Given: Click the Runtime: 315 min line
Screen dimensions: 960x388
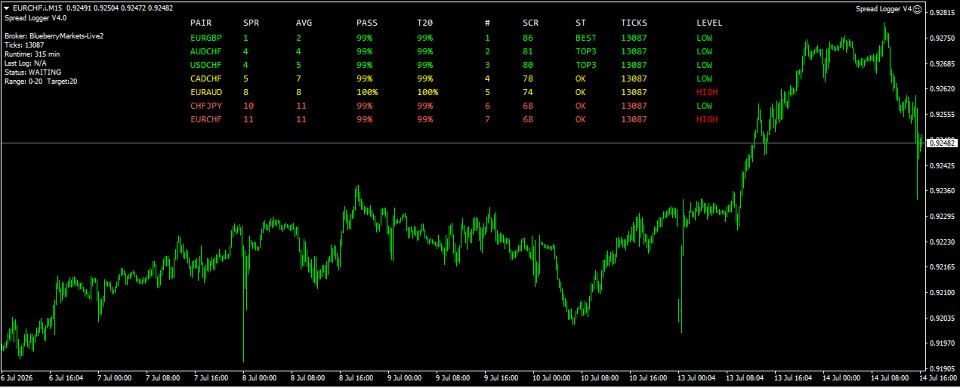Looking at the screenshot, I should [31, 54].
